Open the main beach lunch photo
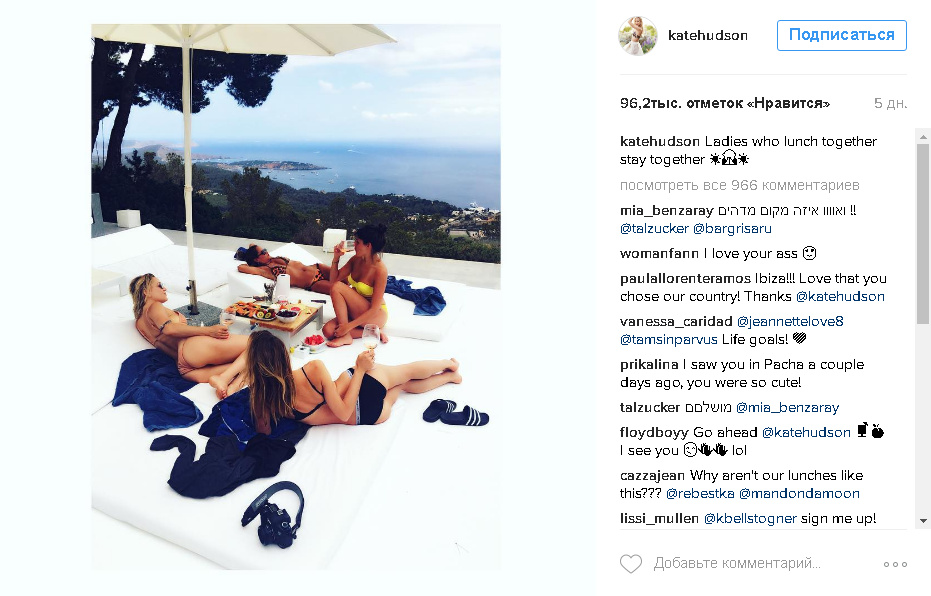 [296, 297]
